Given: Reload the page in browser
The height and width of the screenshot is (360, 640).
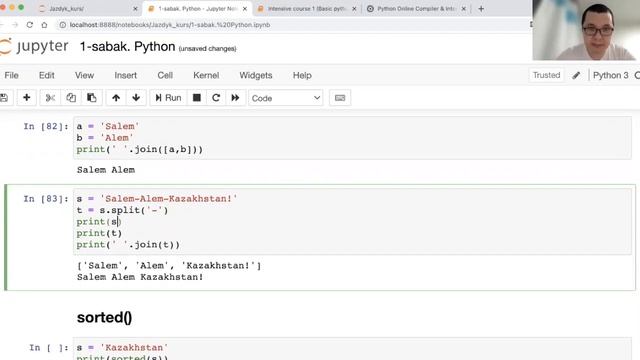Looking at the screenshot, I should pos(29,25).
